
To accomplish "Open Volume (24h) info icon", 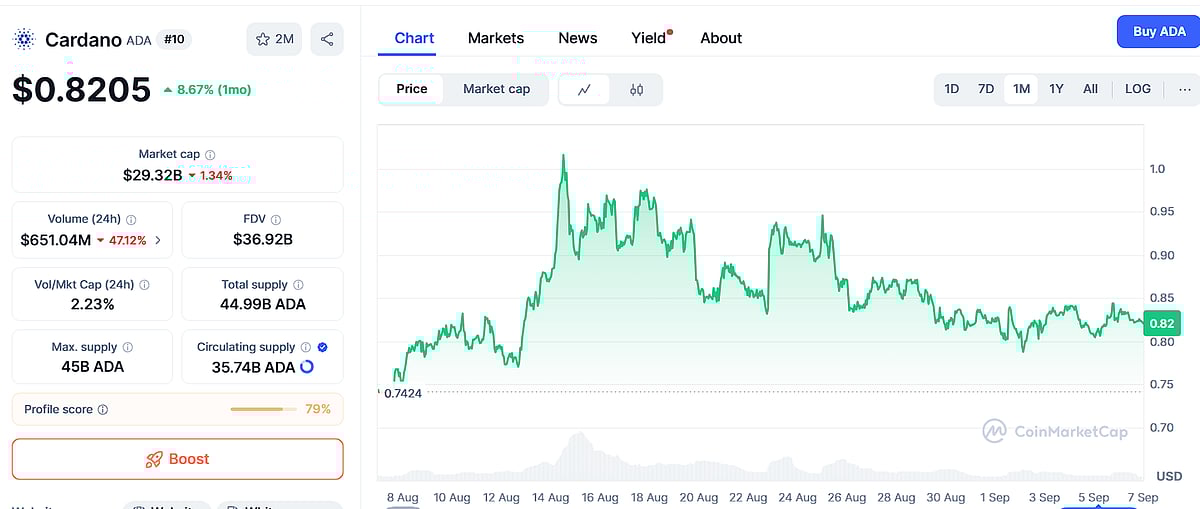I will click(x=131, y=220).
